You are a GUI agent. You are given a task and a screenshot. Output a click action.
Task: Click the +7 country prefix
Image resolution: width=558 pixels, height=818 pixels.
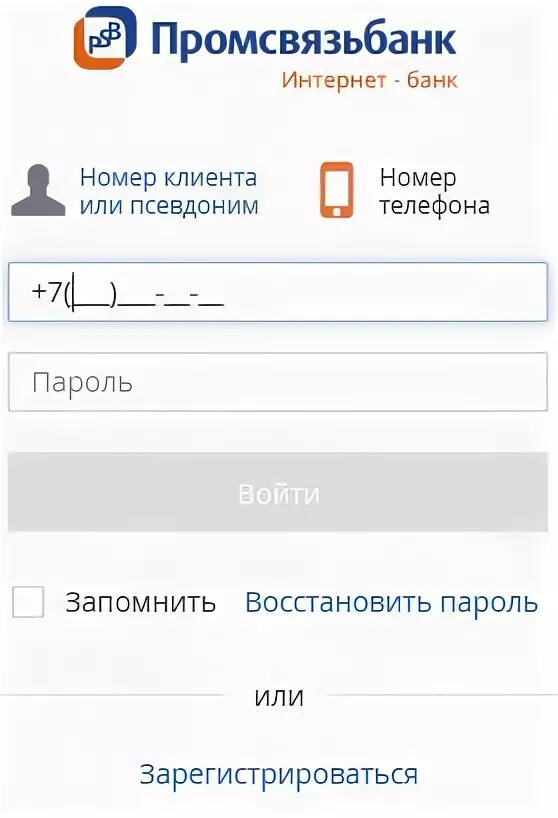[47, 291]
